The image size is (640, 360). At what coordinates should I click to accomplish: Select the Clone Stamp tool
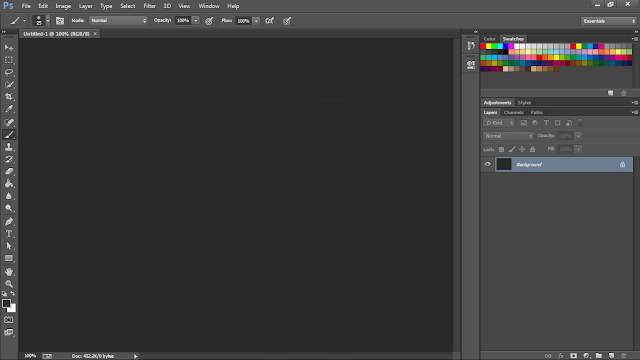[9, 147]
